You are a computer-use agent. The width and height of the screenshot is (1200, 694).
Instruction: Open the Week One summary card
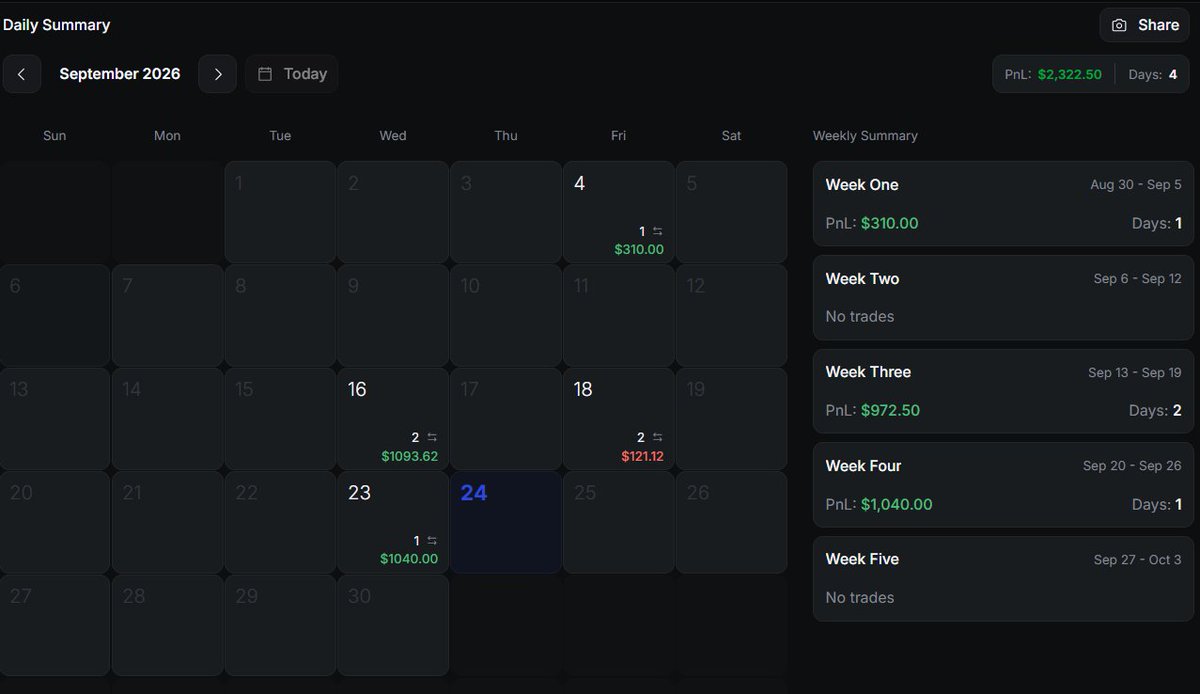(x=1003, y=204)
